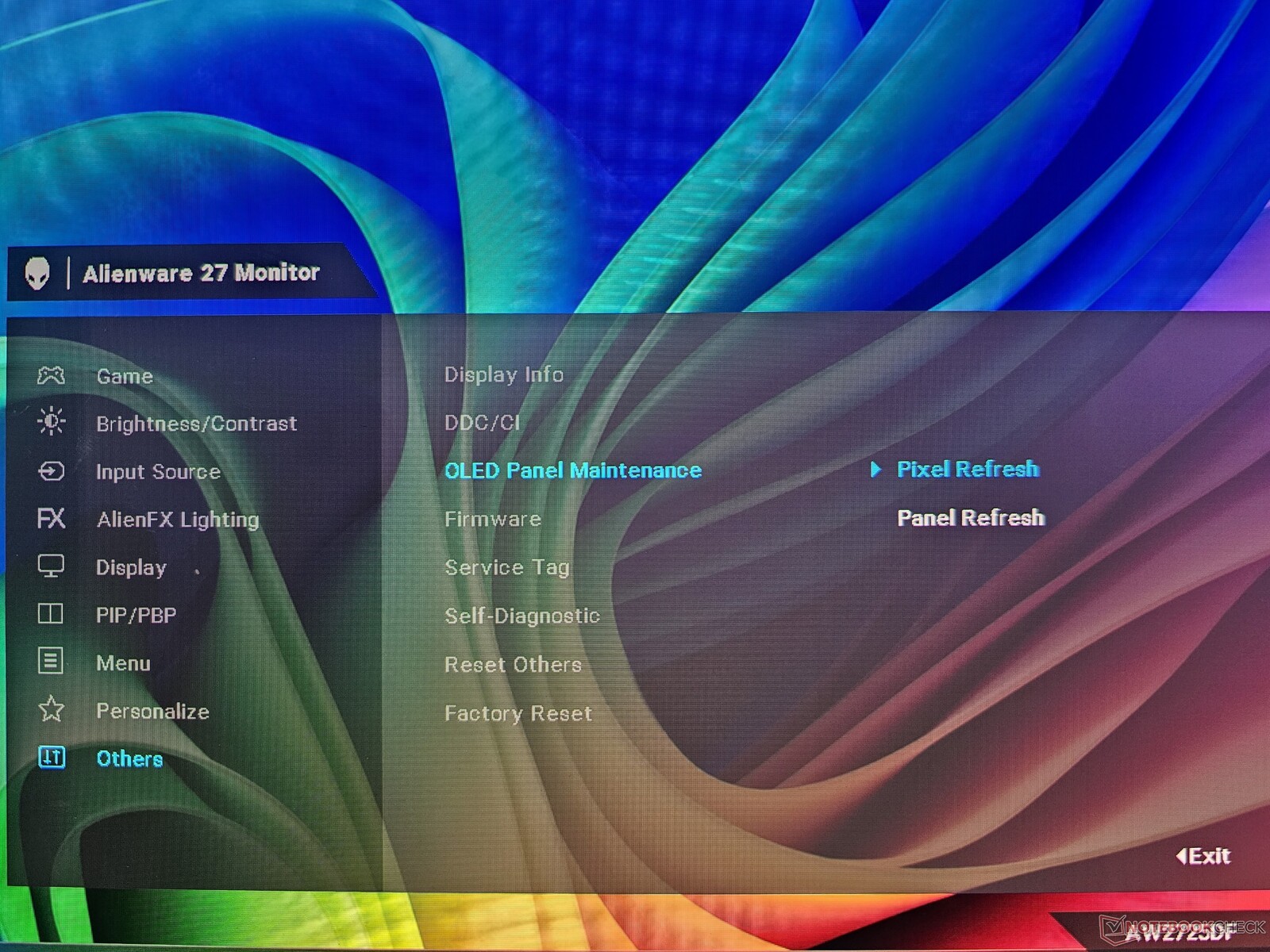Start Pixel Refresh
This screenshot has width=1270, height=952.
[968, 469]
